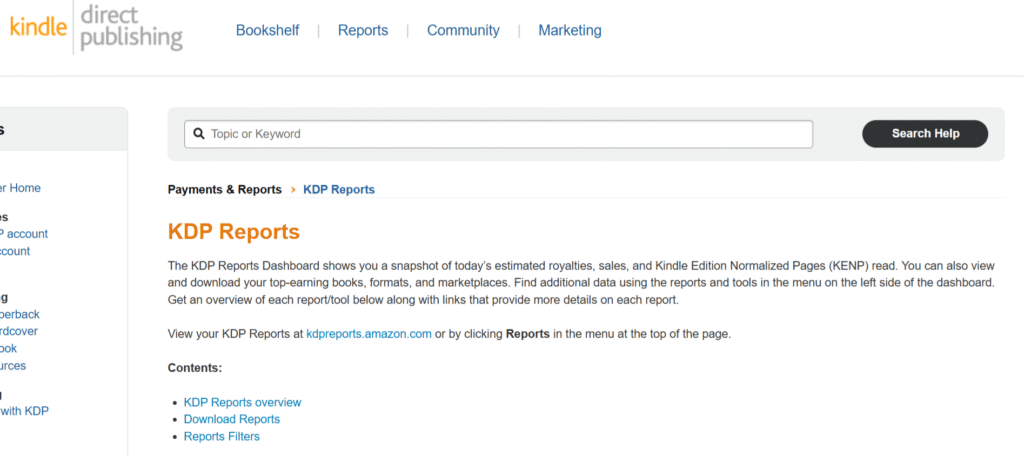
Task: Click breadcrumb arrow separator
Action: click(293, 189)
